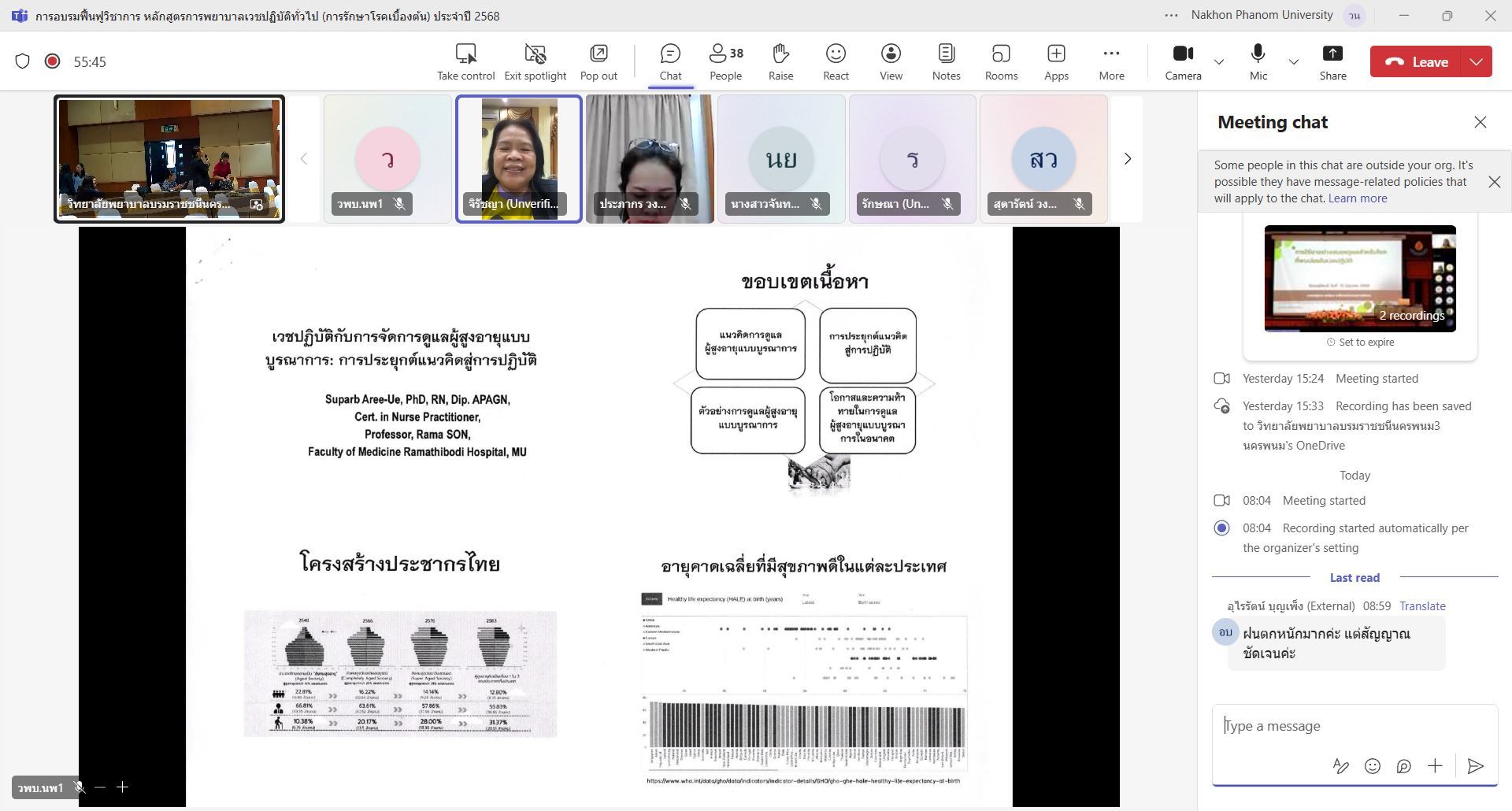Zoom out shared content with minus

(100, 787)
